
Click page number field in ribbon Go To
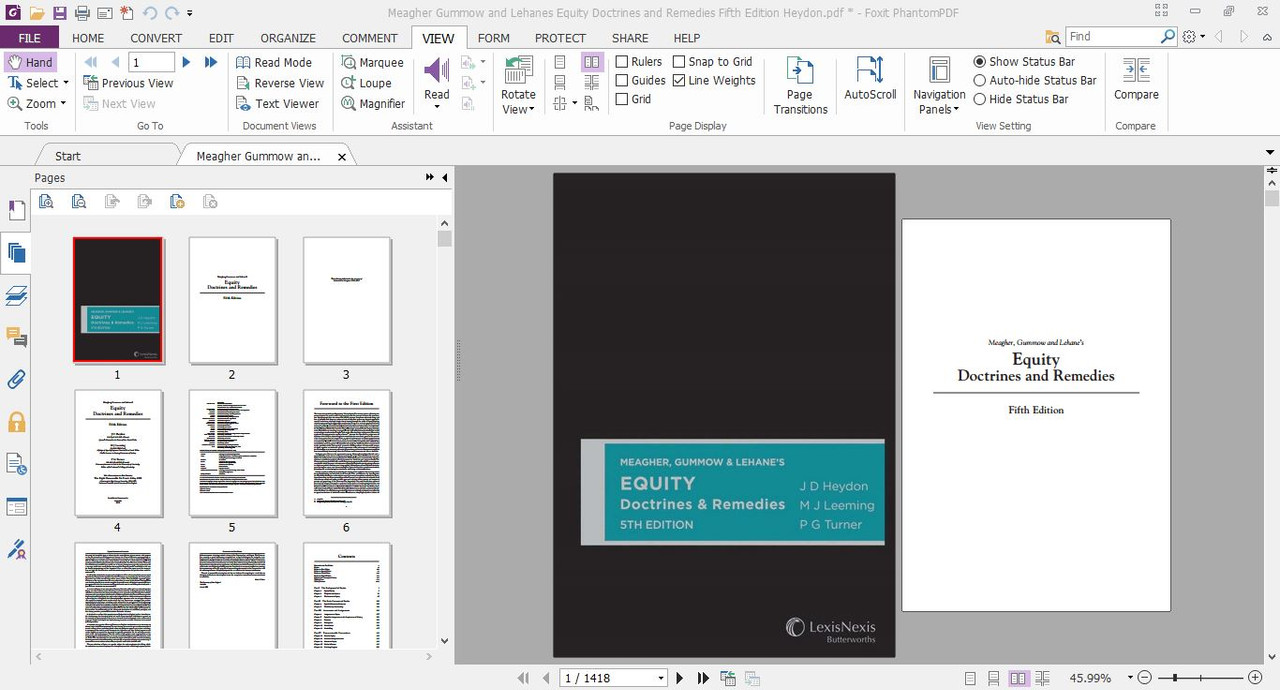pyautogui.click(x=151, y=62)
